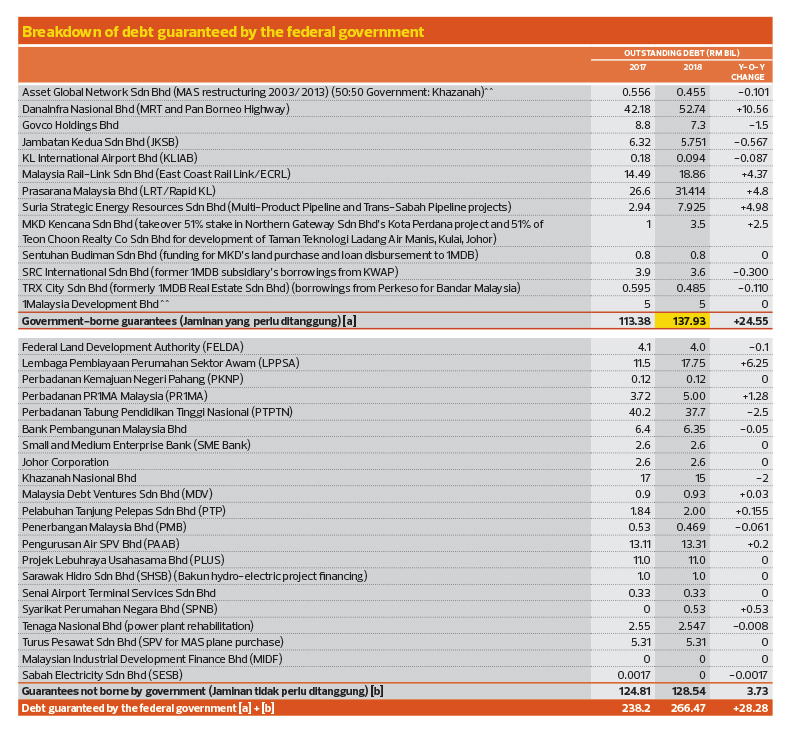800x736 pixels.
Task: Select PMB's 2018 value "0.469"
Action: tap(691, 527)
